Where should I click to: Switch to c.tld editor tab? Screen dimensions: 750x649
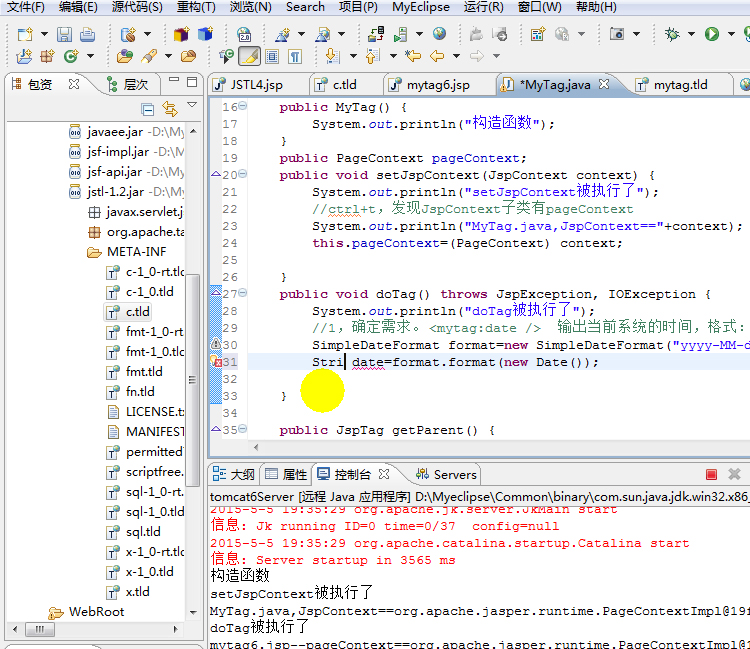(344, 85)
